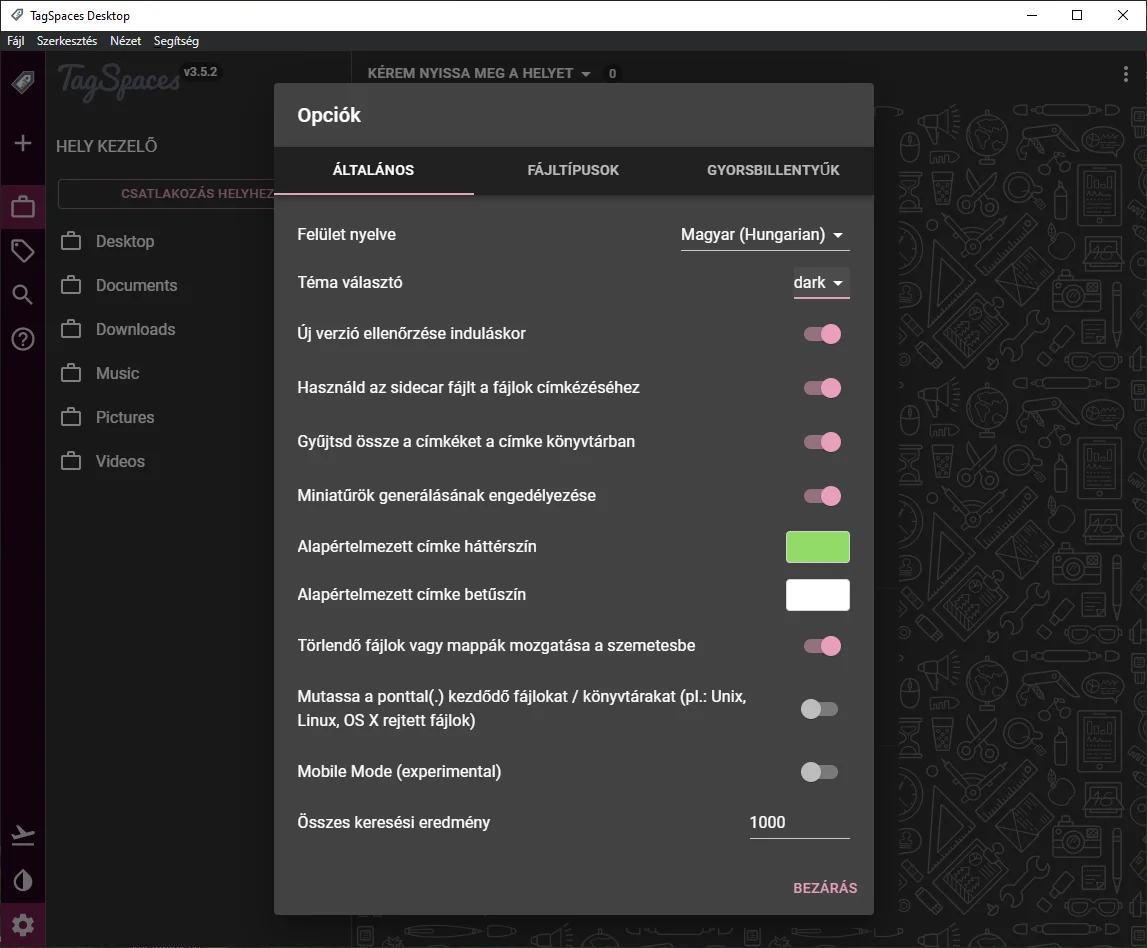
Task: Enable Mobile Mode (experimental) switch
Action: 819,772
